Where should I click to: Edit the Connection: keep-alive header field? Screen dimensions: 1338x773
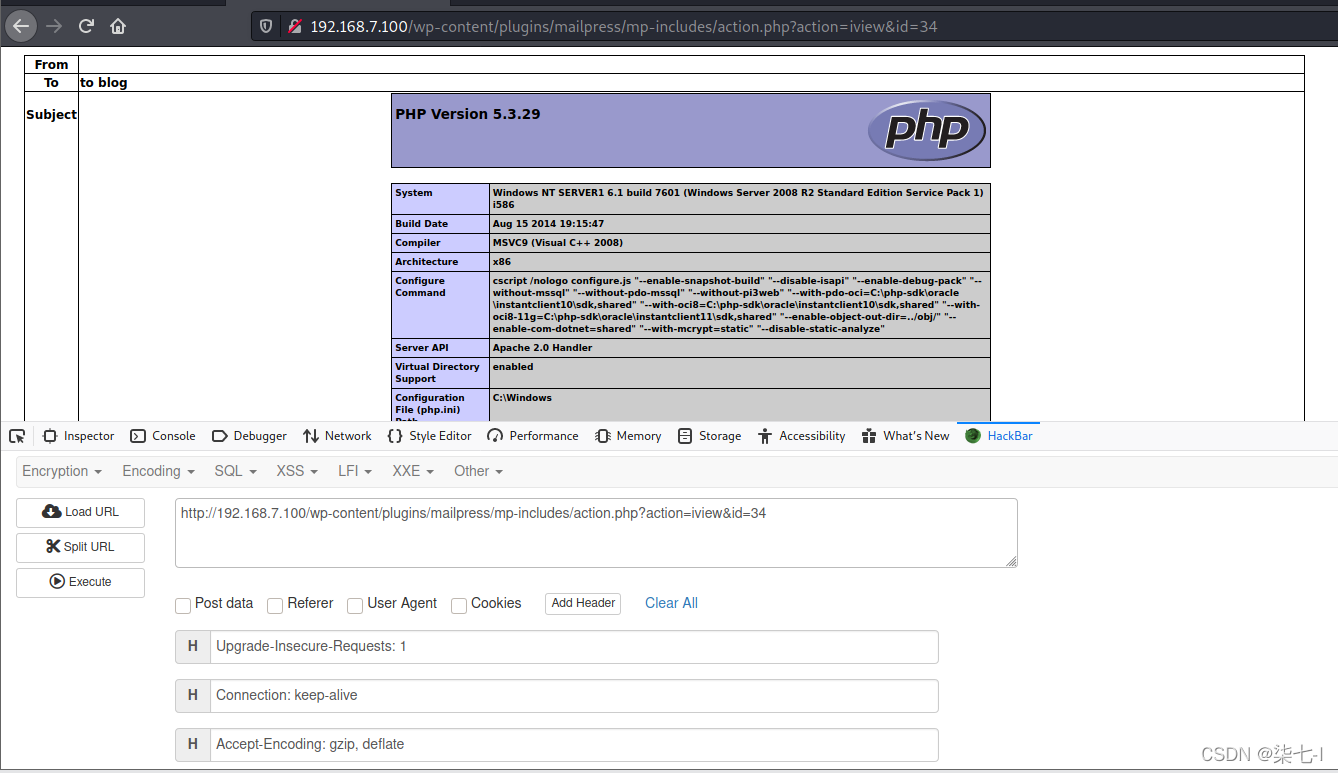(574, 696)
